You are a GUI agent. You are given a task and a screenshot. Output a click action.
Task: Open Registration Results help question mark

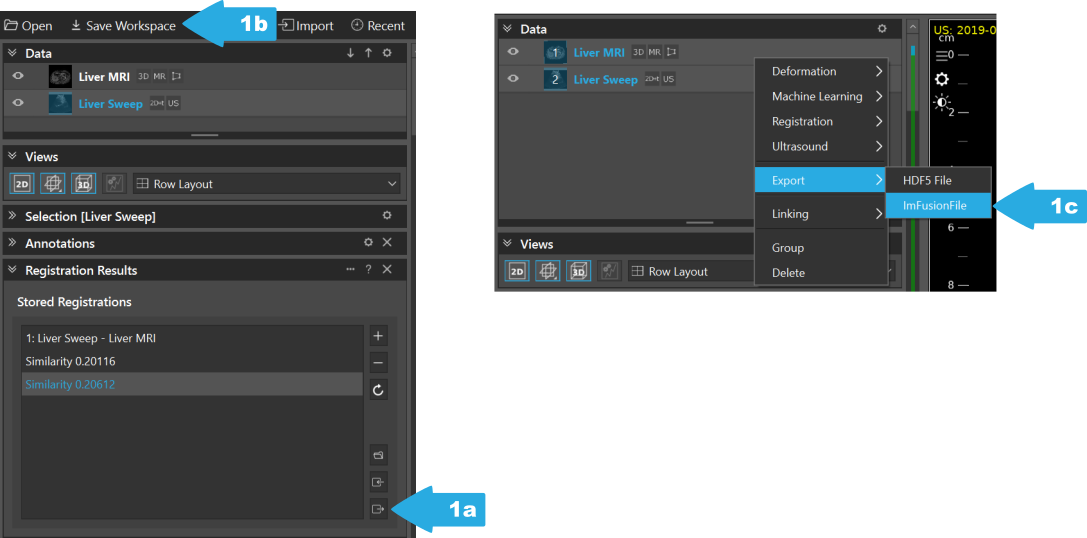pos(369,270)
